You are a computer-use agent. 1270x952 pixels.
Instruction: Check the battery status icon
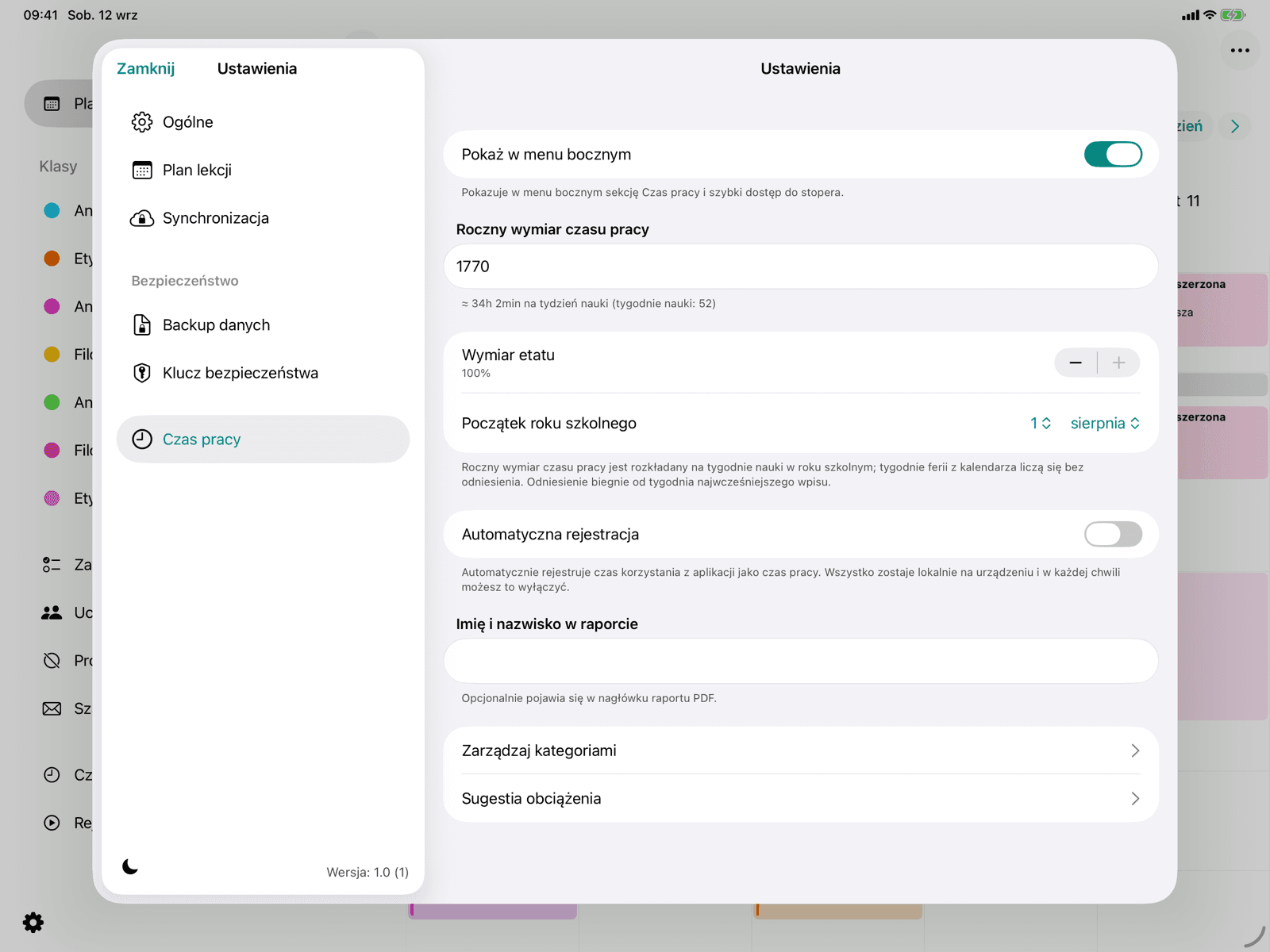click(x=1233, y=14)
